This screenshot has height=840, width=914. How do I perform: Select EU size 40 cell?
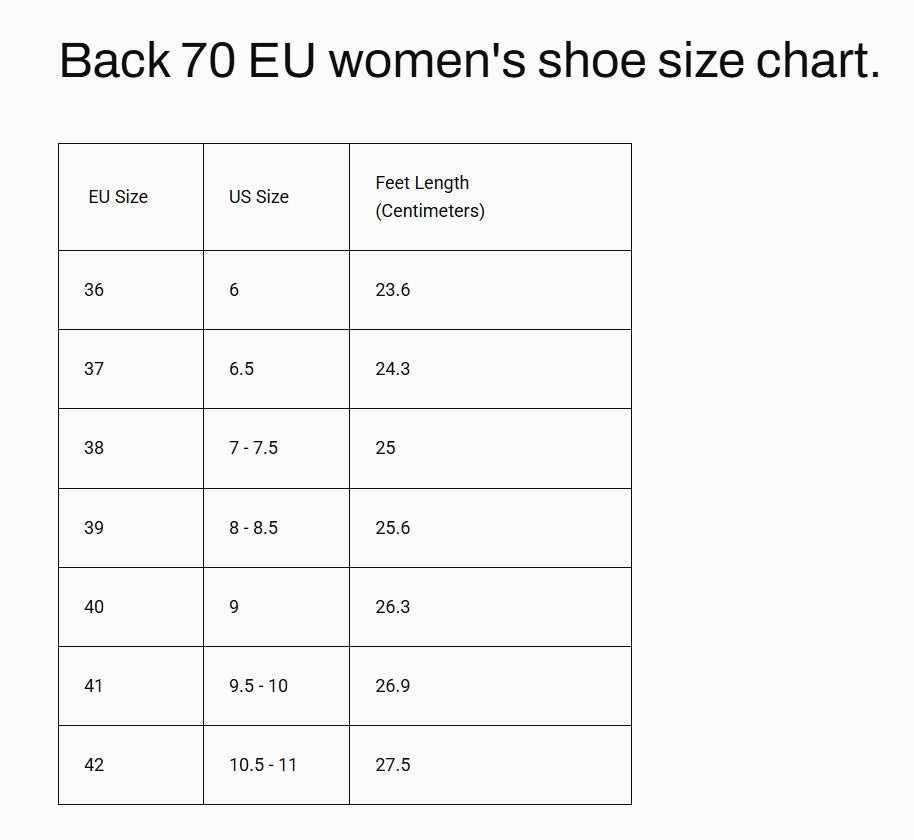(94, 607)
